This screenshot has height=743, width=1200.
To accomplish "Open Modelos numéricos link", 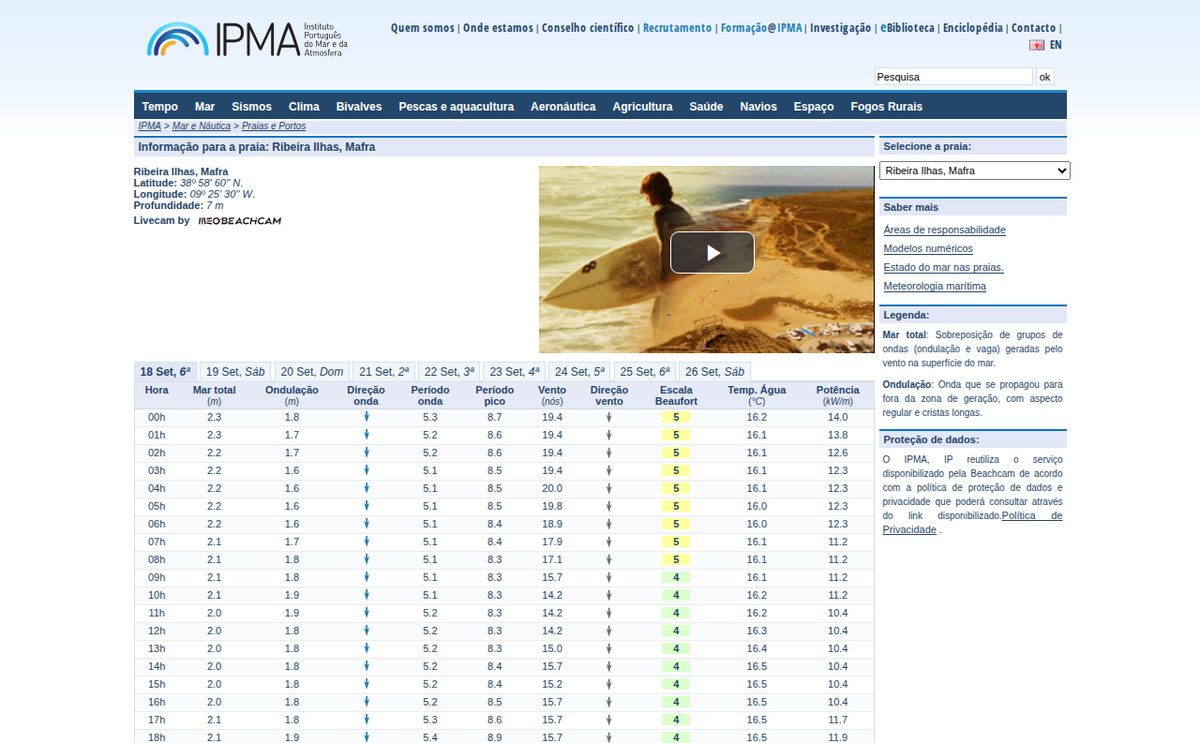I will (x=928, y=249).
